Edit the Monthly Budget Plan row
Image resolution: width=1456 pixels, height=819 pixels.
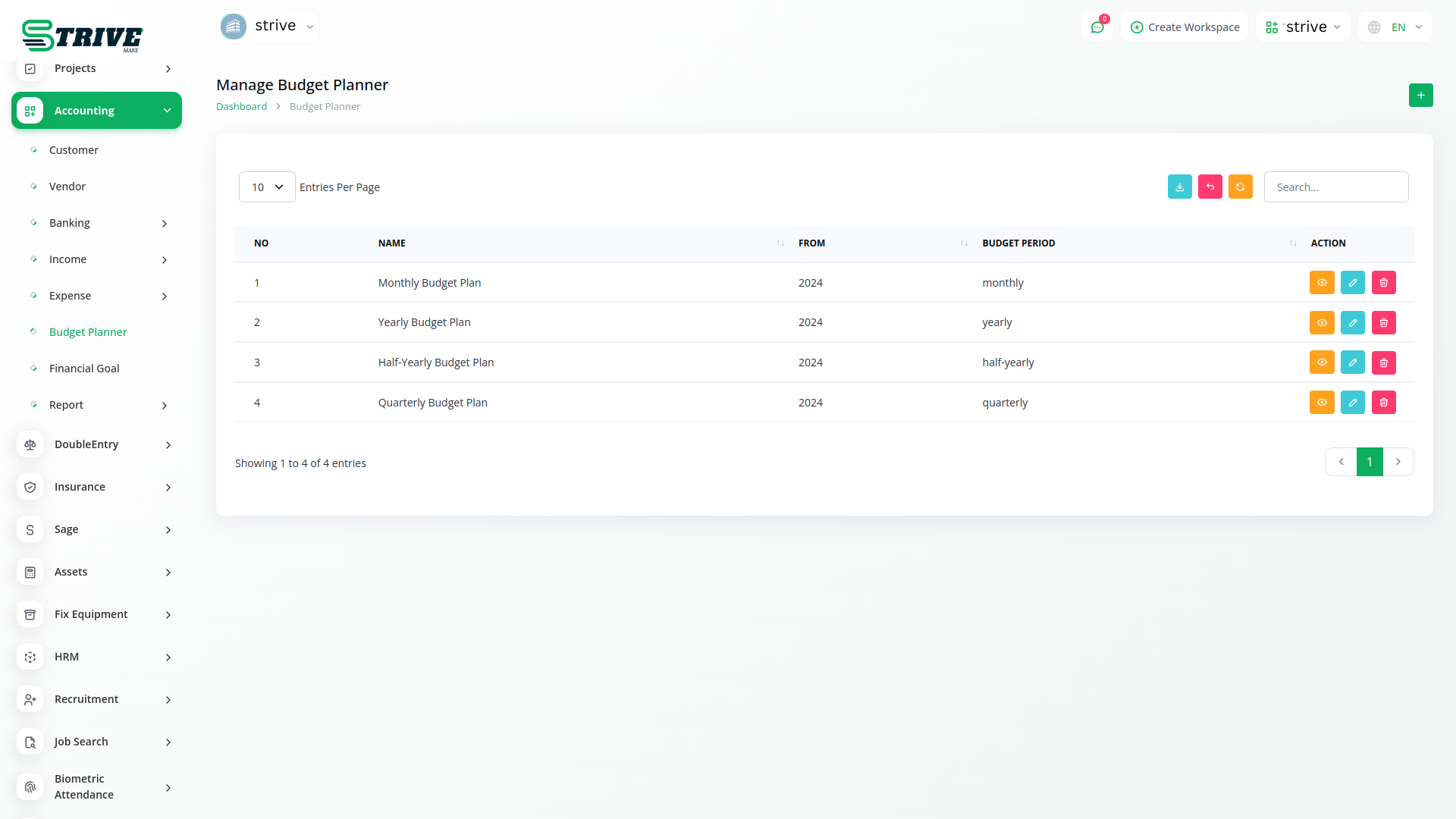pos(1352,283)
